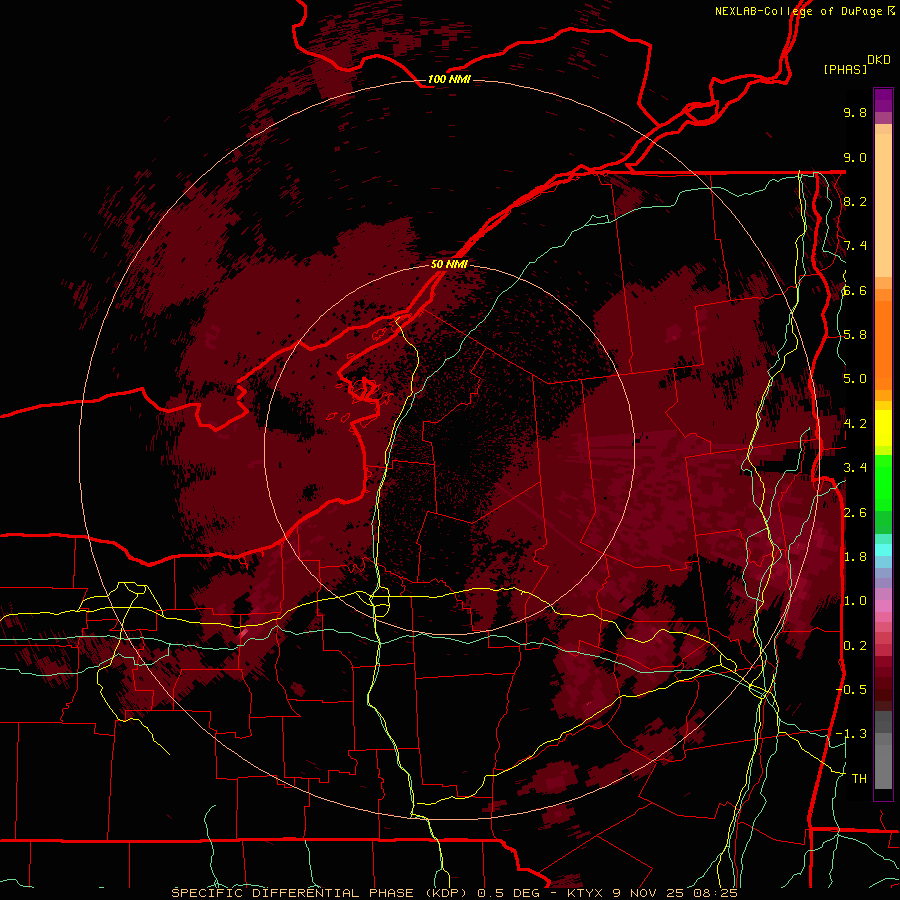This screenshot has height=900, width=900.
Task: Click the 9.0 scale value
Action: click(855, 157)
